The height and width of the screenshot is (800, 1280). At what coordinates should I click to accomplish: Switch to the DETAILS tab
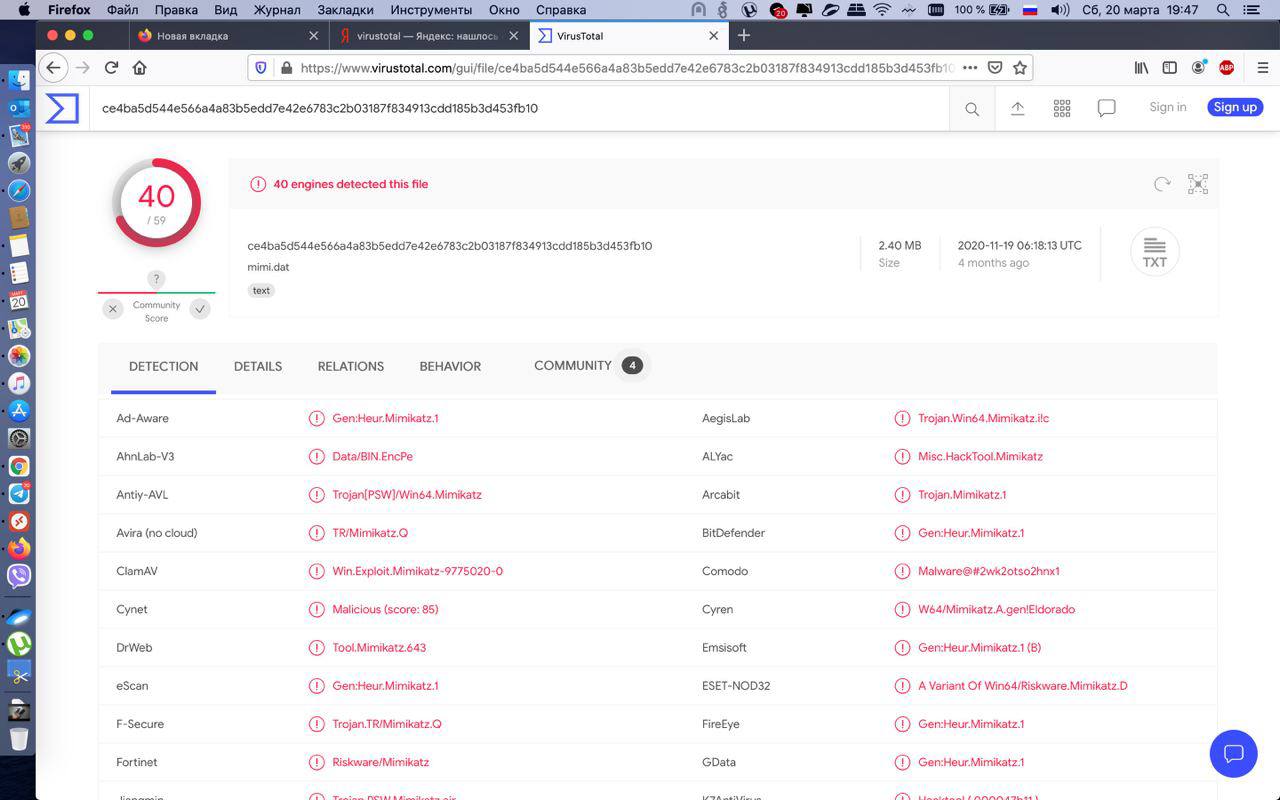tap(258, 366)
